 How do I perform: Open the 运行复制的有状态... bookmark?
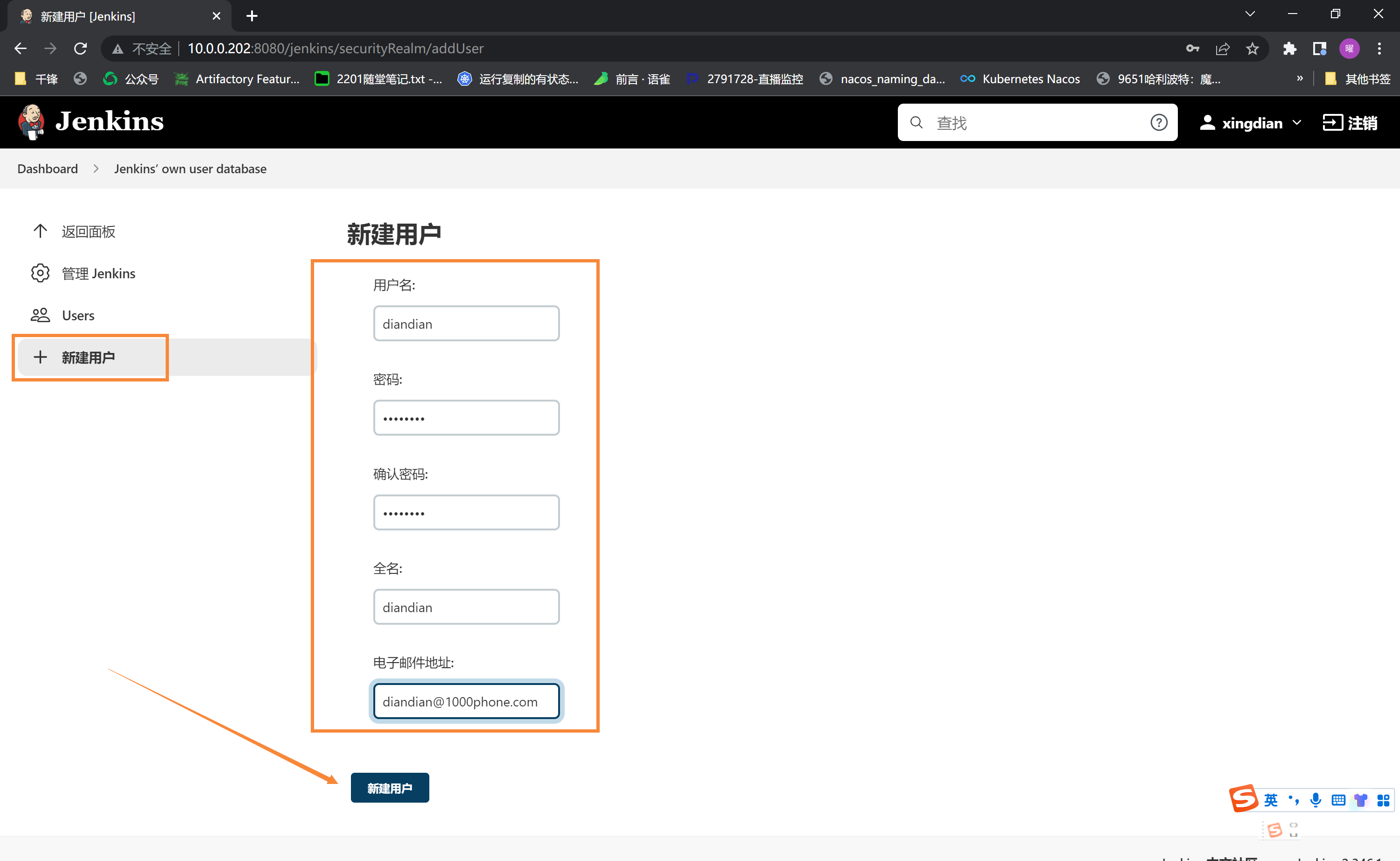(x=518, y=78)
